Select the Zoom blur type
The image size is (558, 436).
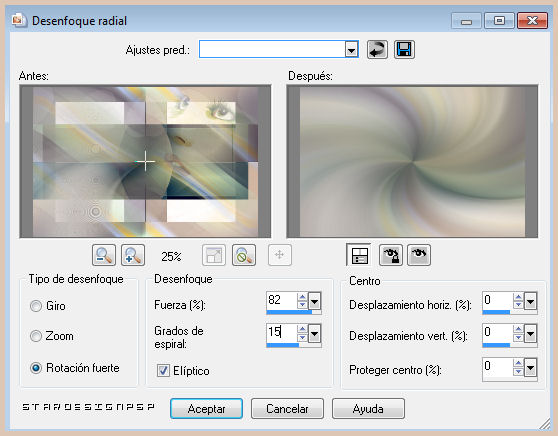click(36, 336)
